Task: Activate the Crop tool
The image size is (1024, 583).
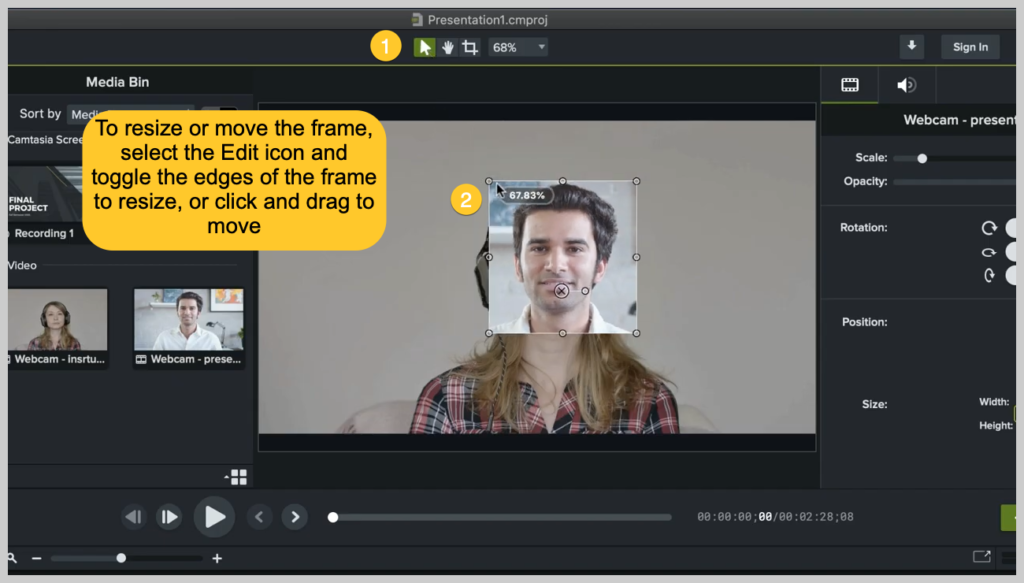Action: pyautogui.click(x=469, y=46)
